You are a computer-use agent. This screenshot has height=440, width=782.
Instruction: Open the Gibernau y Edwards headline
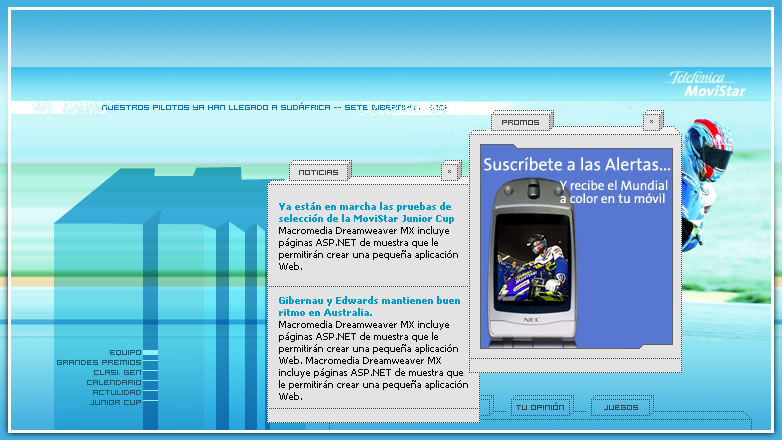[369, 306]
